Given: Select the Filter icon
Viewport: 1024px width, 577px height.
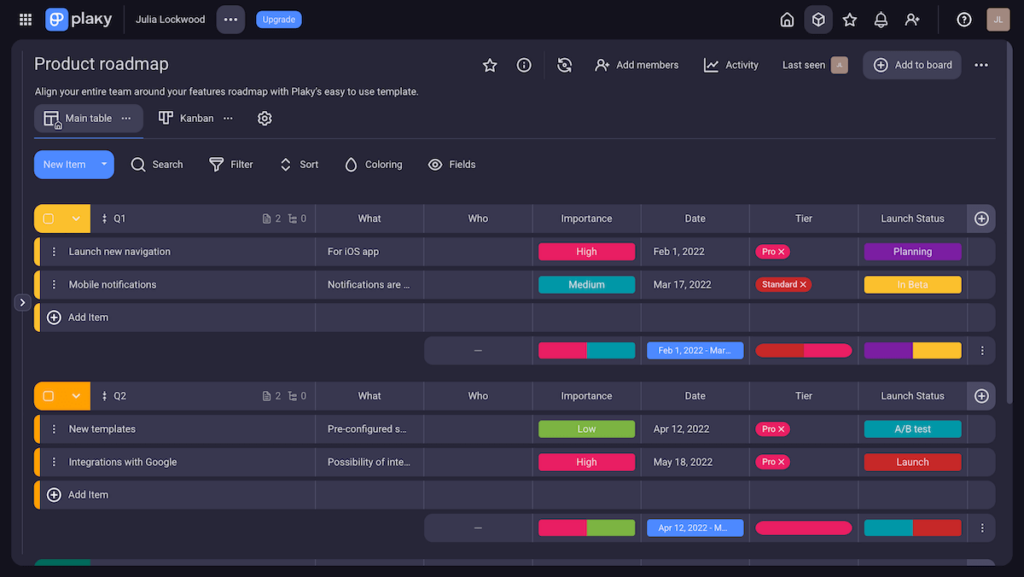Looking at the screenshot, I should pos(215,164).
